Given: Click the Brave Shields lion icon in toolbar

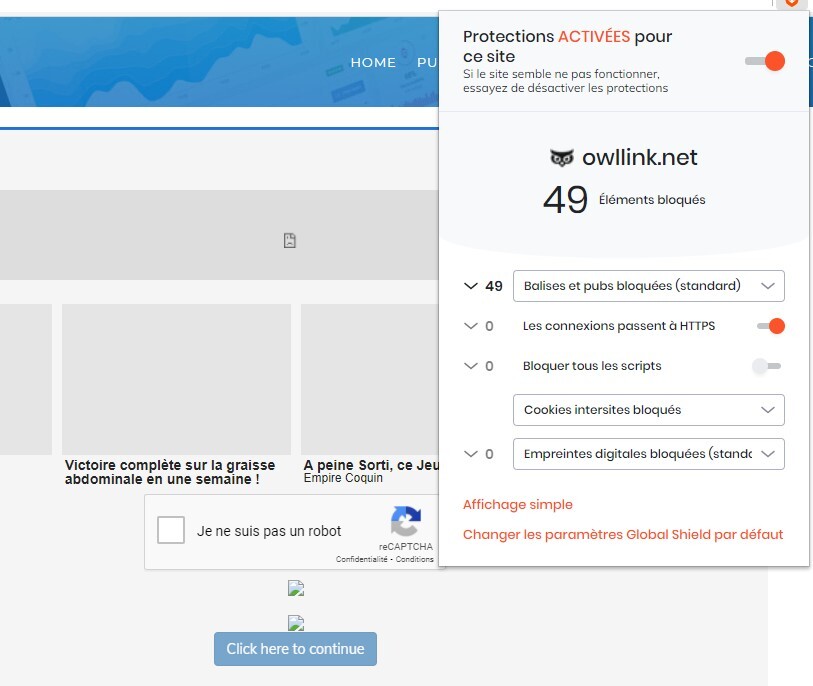Looking at the screenshot, I should point(791,3).
